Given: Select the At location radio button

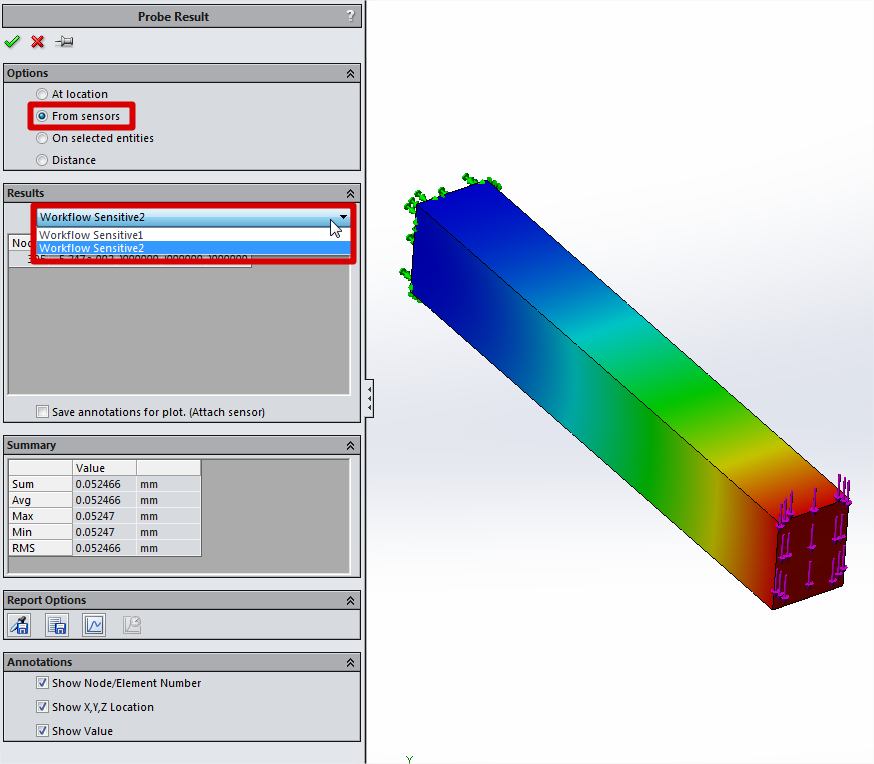Looking at the screenshot, I should pos(42,94).
